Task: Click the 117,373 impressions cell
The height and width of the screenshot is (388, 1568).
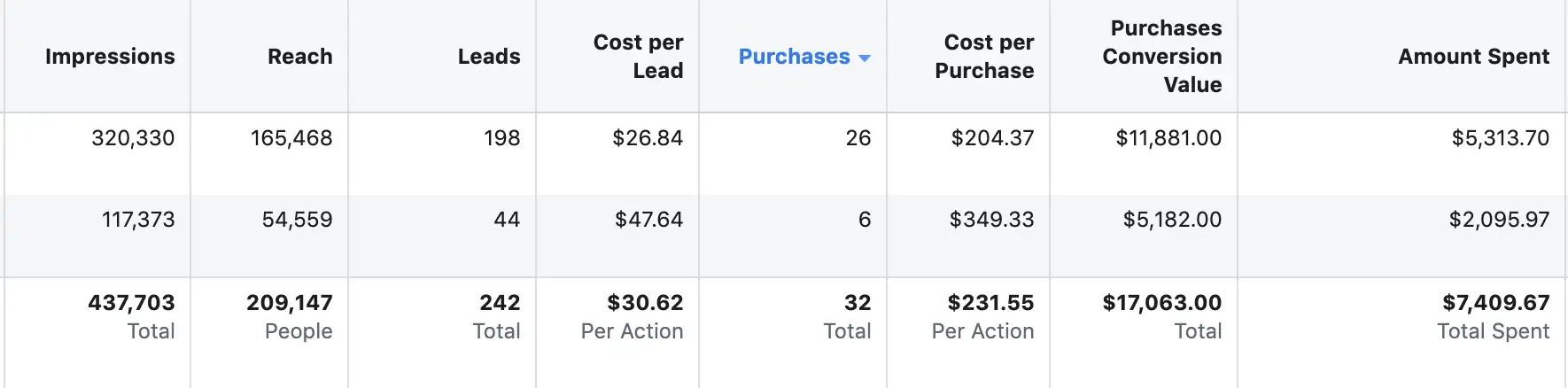Action: pos(138,220)
